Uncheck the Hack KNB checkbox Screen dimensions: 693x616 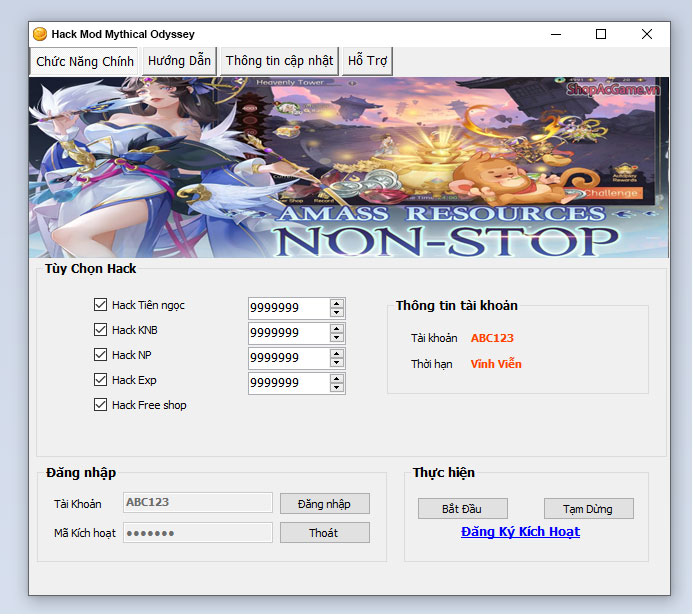coord(100,330)
